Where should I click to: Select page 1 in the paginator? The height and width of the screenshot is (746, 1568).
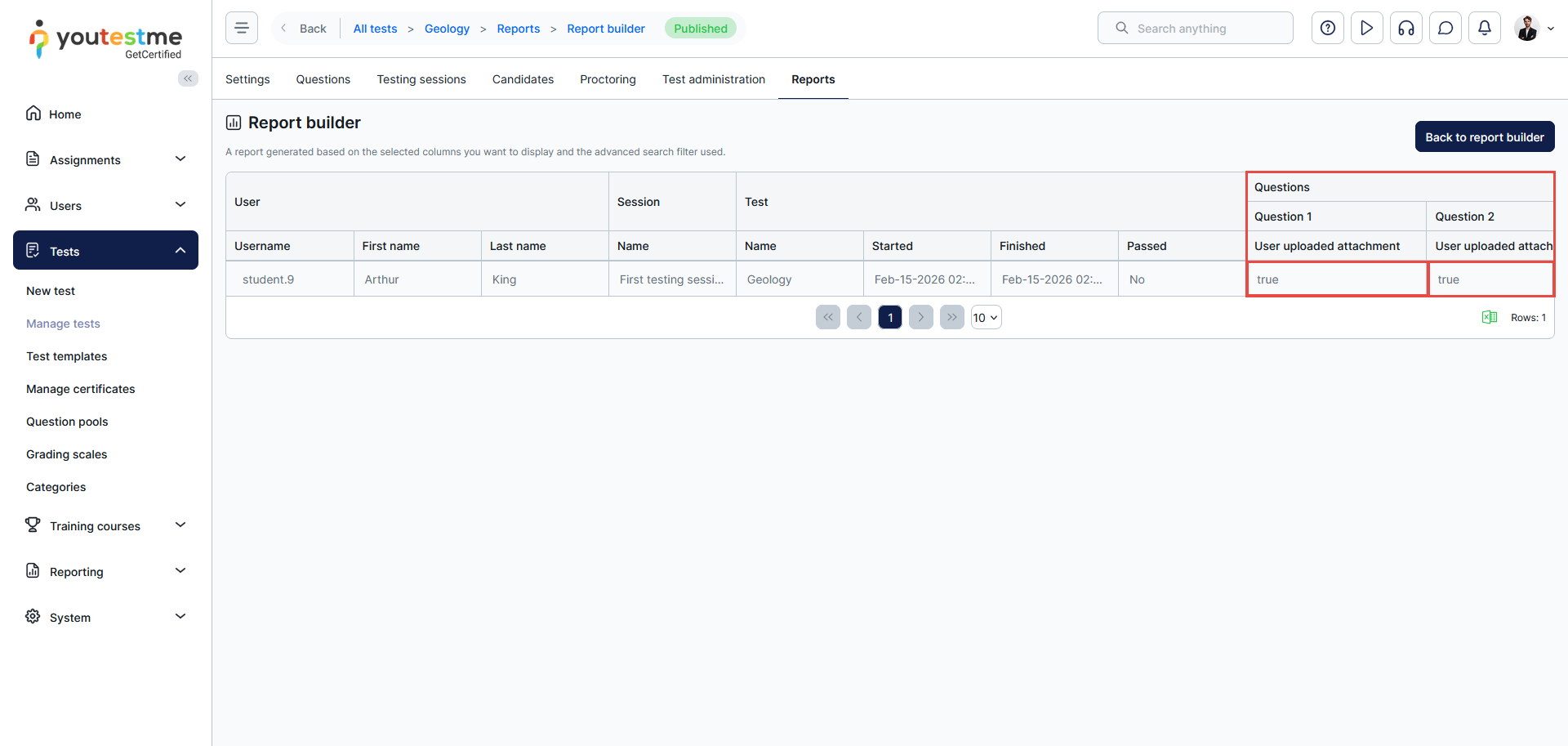pyautogui.click(x=890, y=318)
